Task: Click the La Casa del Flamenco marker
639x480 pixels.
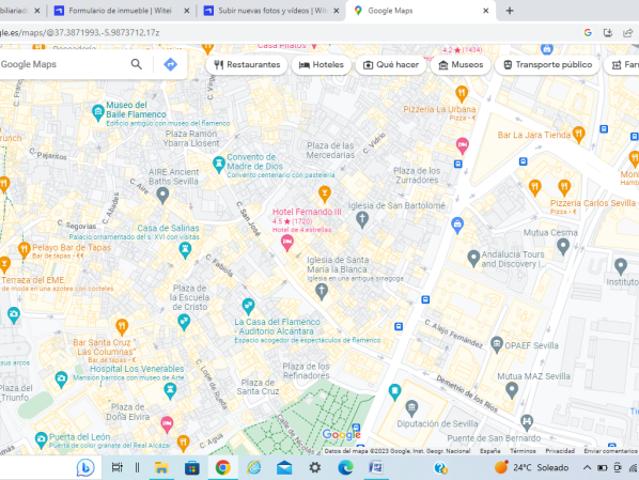Action: [x=248, y=306]
